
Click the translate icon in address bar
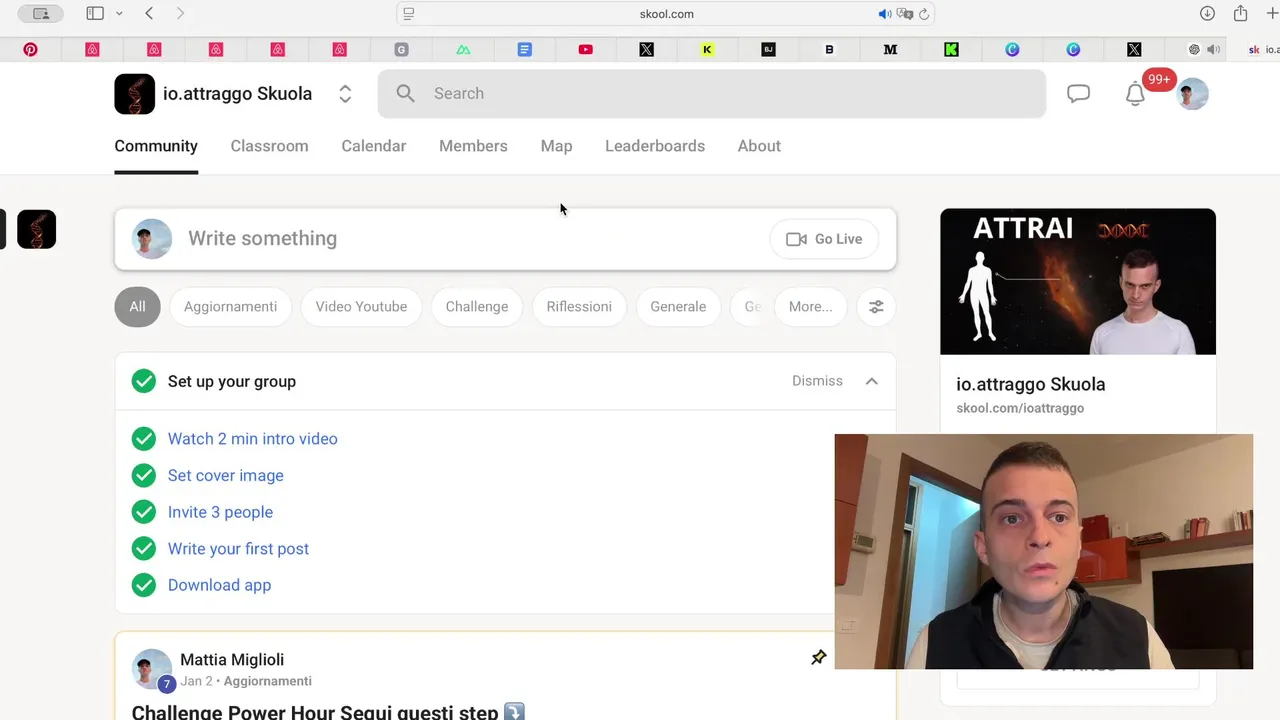click(x=905, y=14)
